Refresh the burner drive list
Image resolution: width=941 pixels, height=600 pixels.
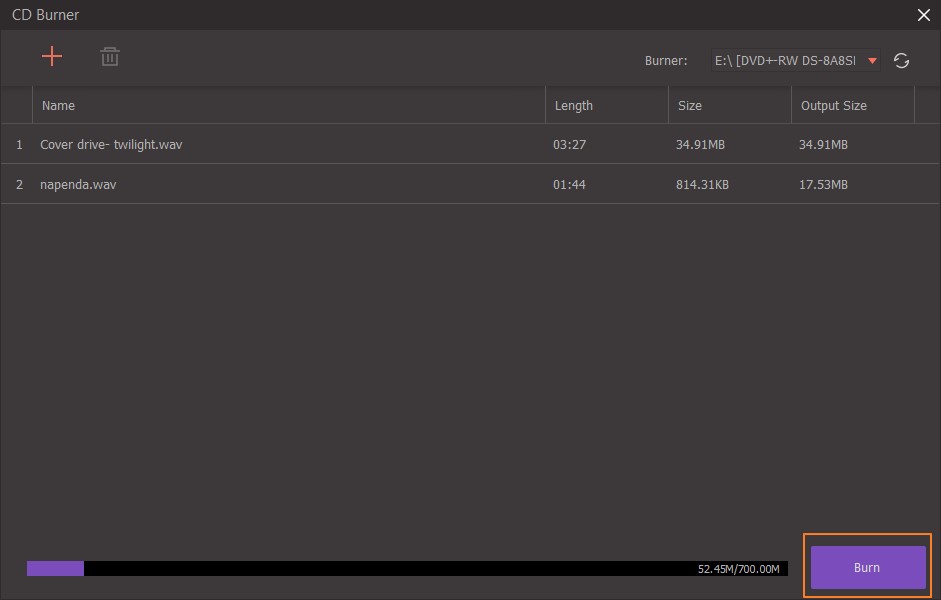tap(901, 61)
